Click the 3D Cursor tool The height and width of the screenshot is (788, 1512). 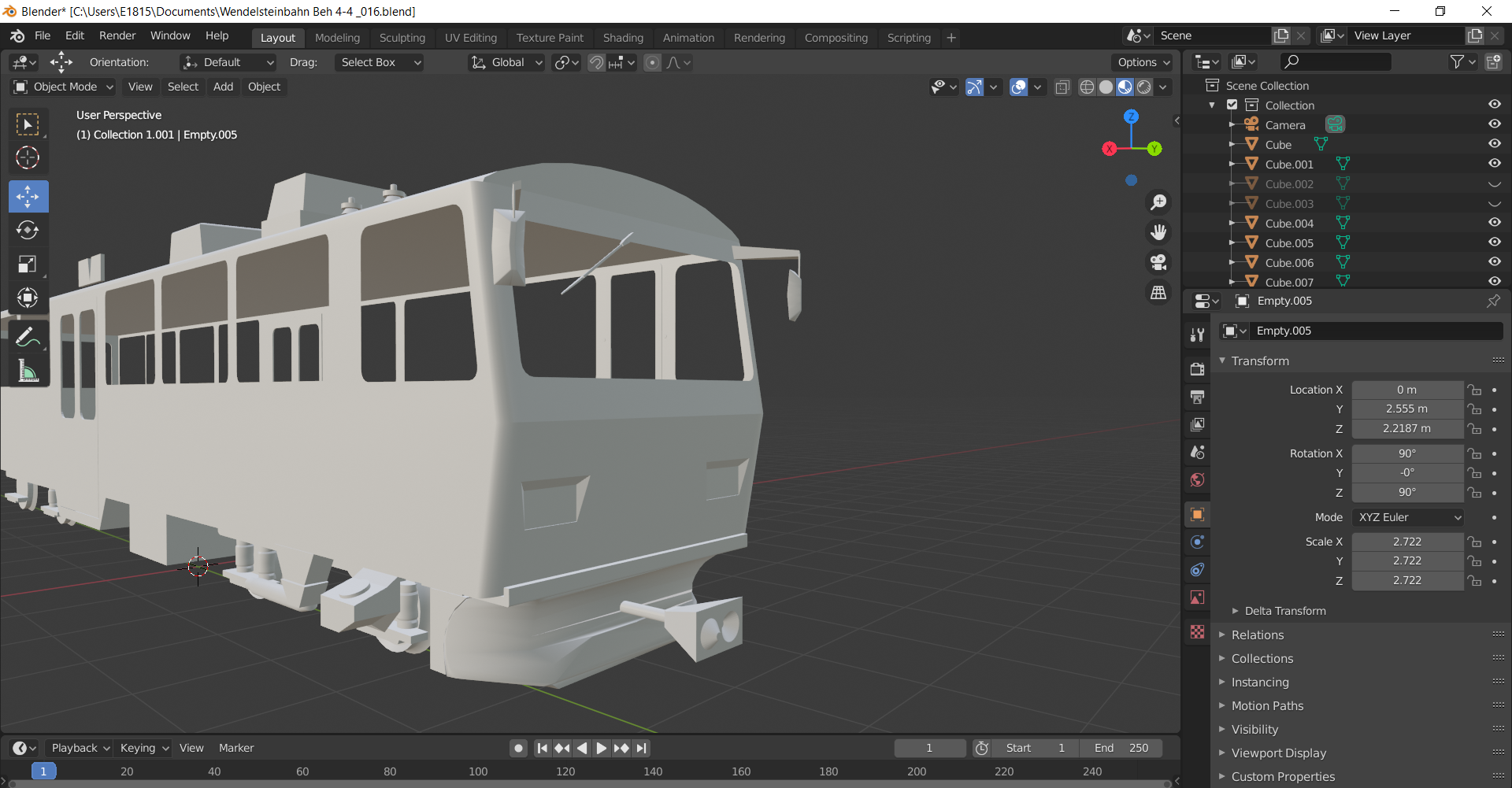[x=28, y=158]
